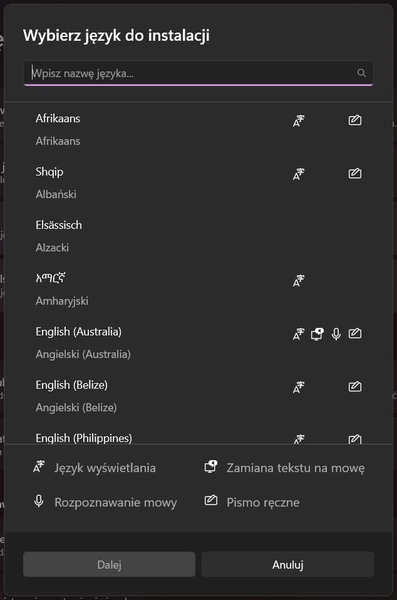This screenshot has width=397, height=600.
Task: Click the search magnifier icon
Action: coord(361,73)
